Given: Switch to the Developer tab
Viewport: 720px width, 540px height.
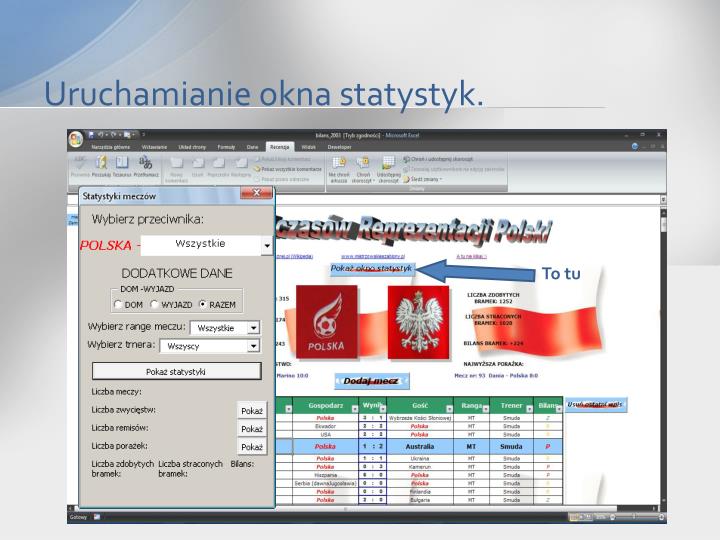Looking at the screenshot, I should [x=339, y=147].
